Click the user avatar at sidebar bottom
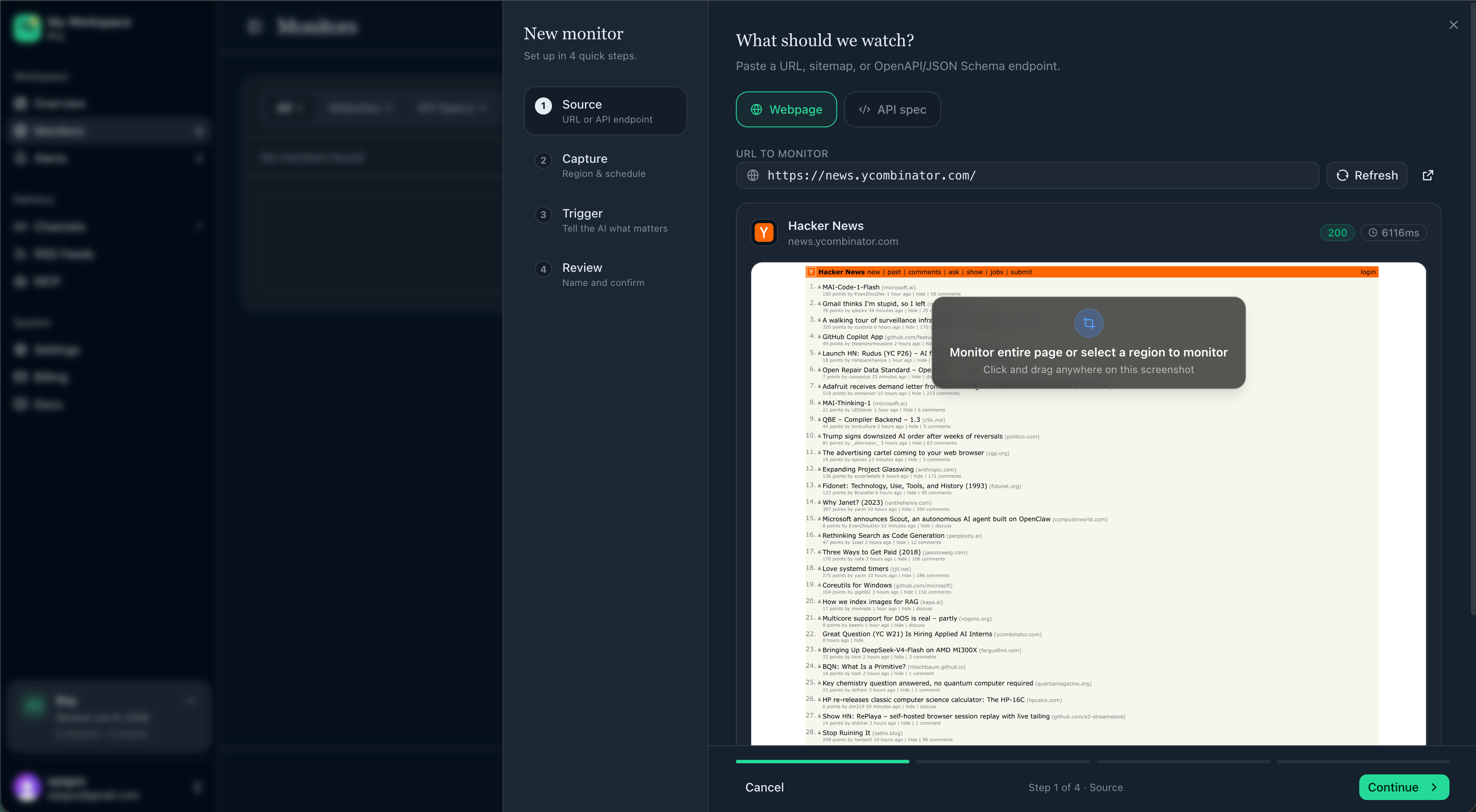Image resolution: width=1476 pixels, height=812 pixels. point(27,787)
